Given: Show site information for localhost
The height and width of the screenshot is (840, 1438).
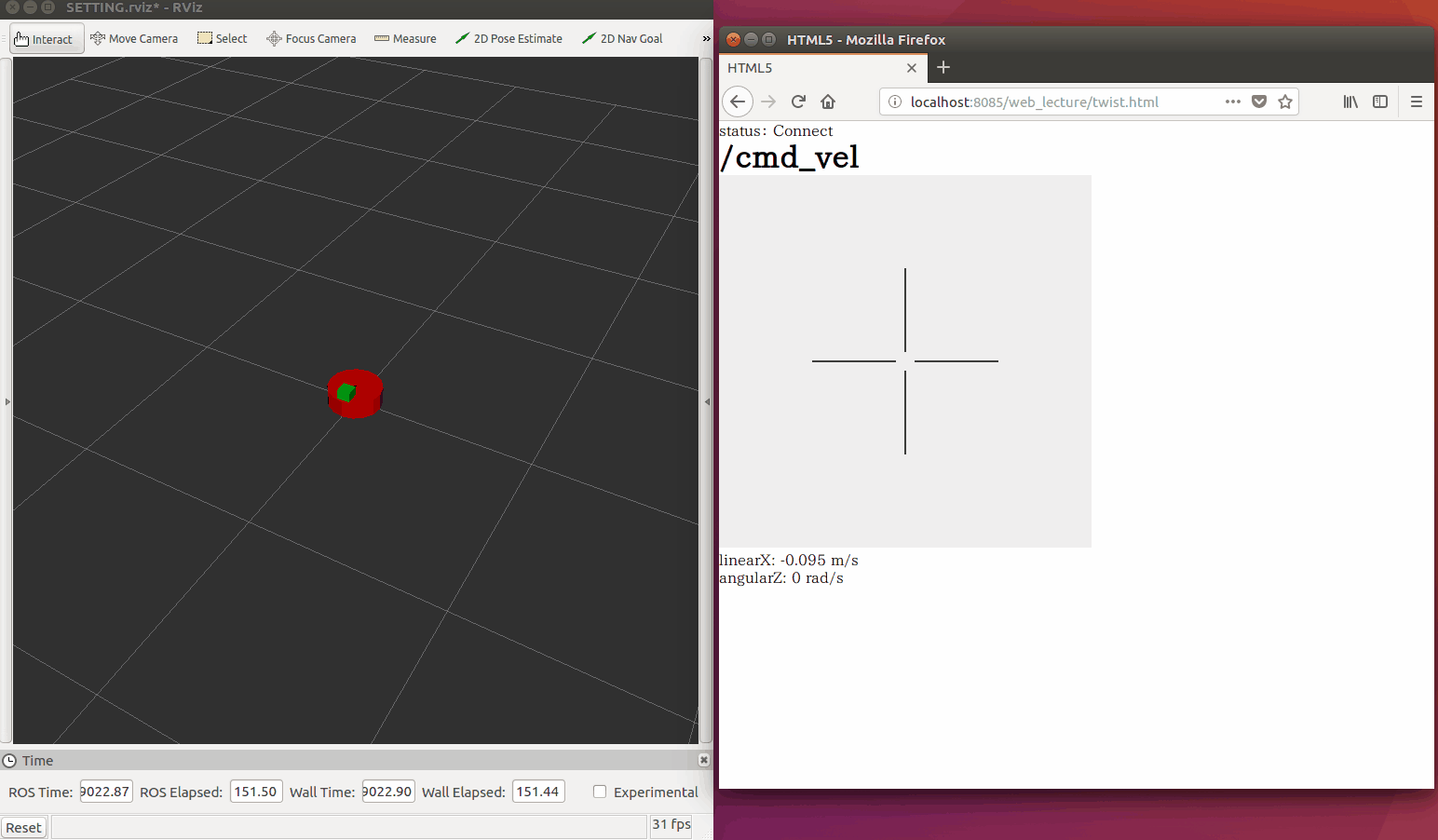Looking at the screenshot, I should coord(895,102).
